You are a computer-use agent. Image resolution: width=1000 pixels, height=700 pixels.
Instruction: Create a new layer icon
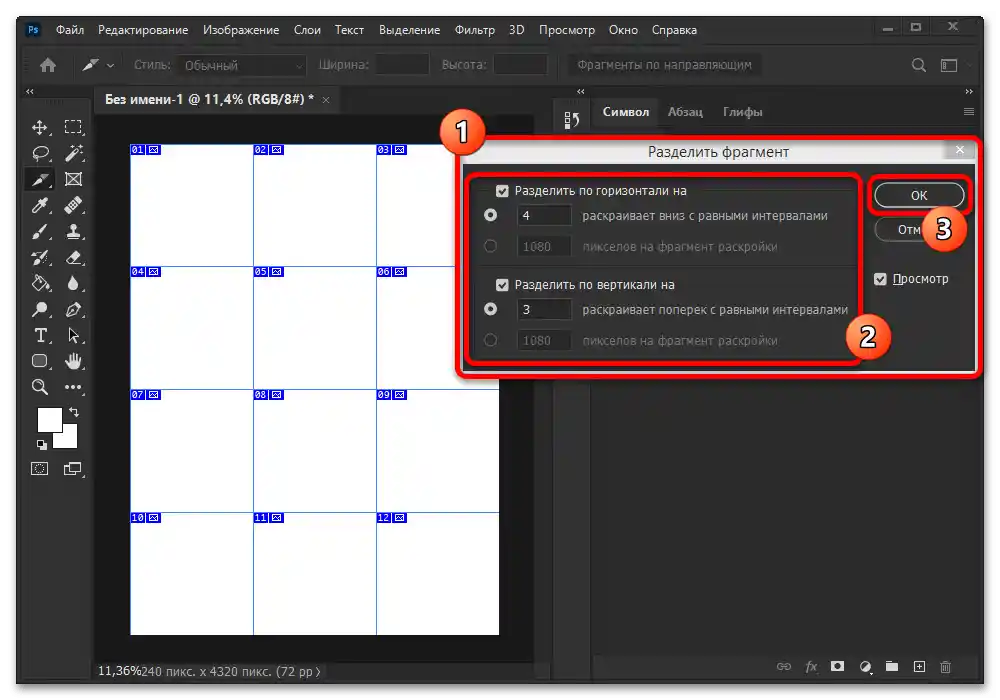pyautogui.click(x=919, y=666)
